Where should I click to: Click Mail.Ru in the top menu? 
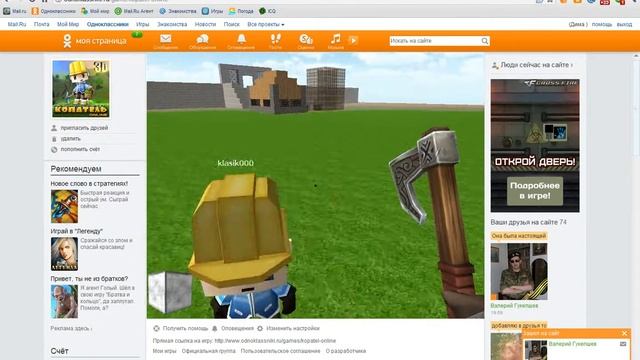17,24
